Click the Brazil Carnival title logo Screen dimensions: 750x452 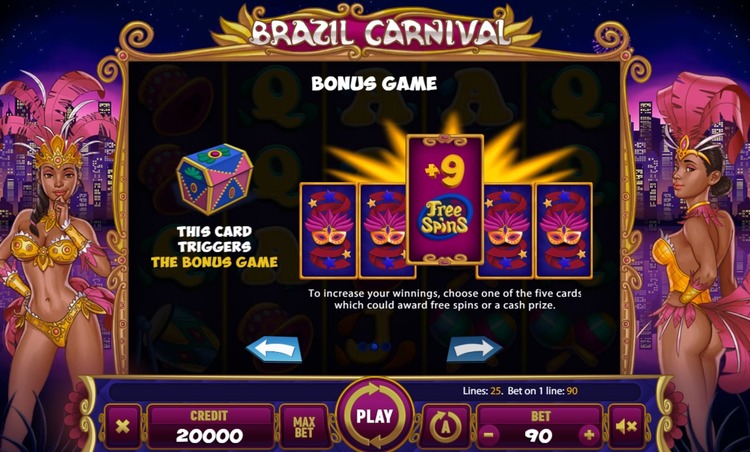point(375,32)
